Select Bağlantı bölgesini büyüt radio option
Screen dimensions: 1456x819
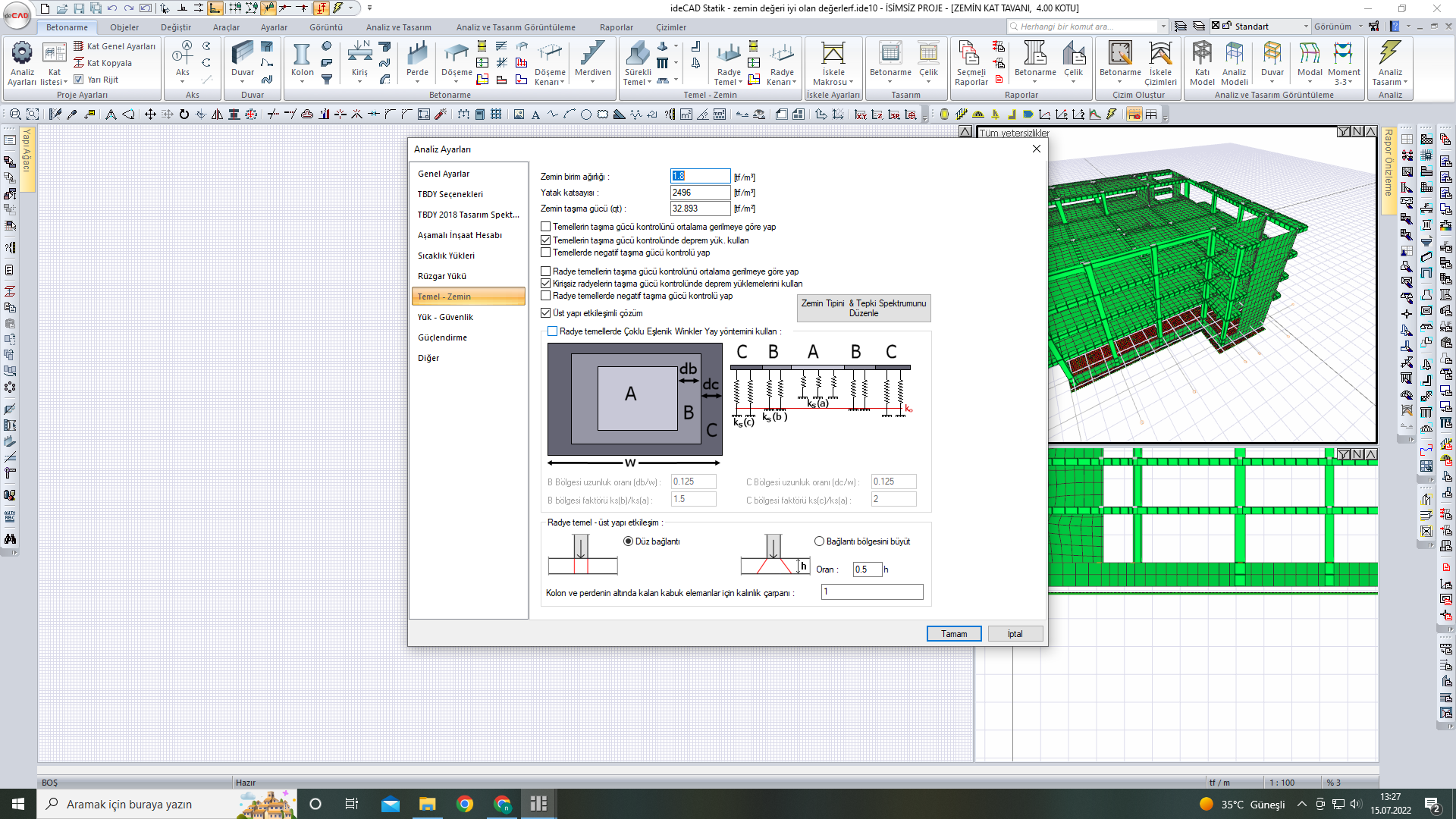819,541
